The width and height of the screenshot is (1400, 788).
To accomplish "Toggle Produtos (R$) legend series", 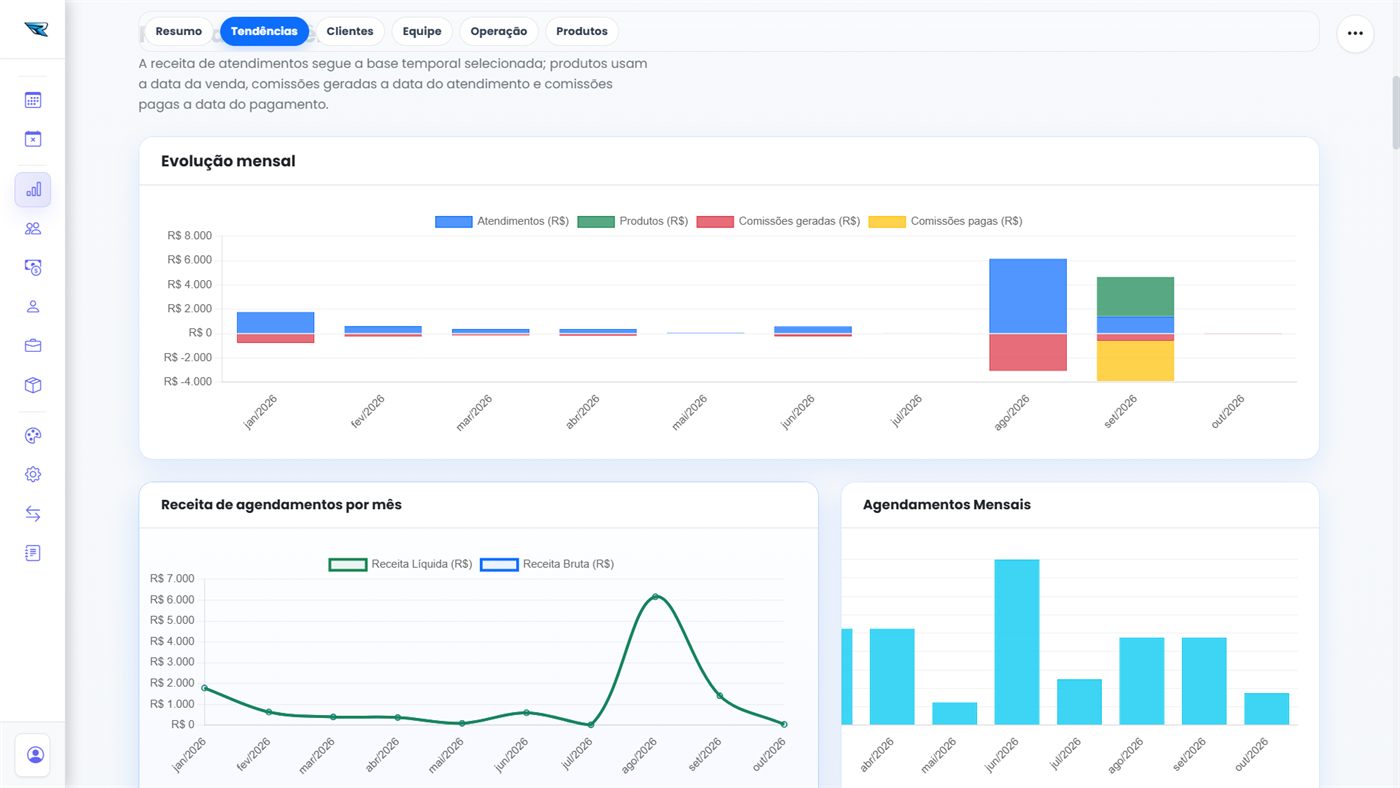I will 633,221.
